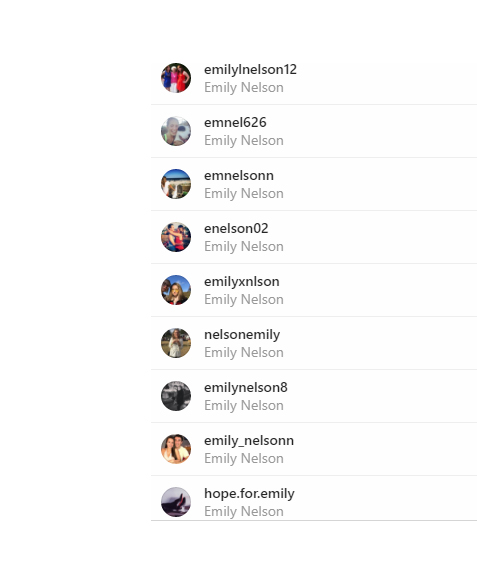The width and height of the screenshot is (477, 569).
Task: Click emilynelson8 username text
Action: (x=246, y=388)
